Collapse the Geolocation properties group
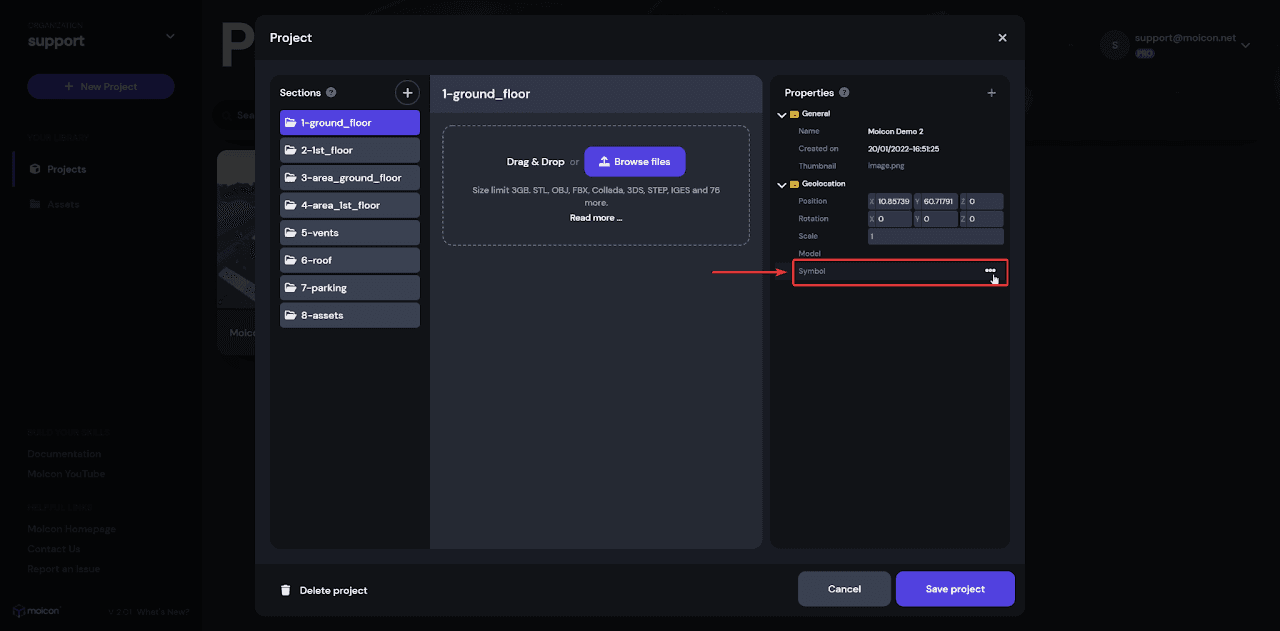Screen dimensions: 1280x631 (x=782, y=185)
